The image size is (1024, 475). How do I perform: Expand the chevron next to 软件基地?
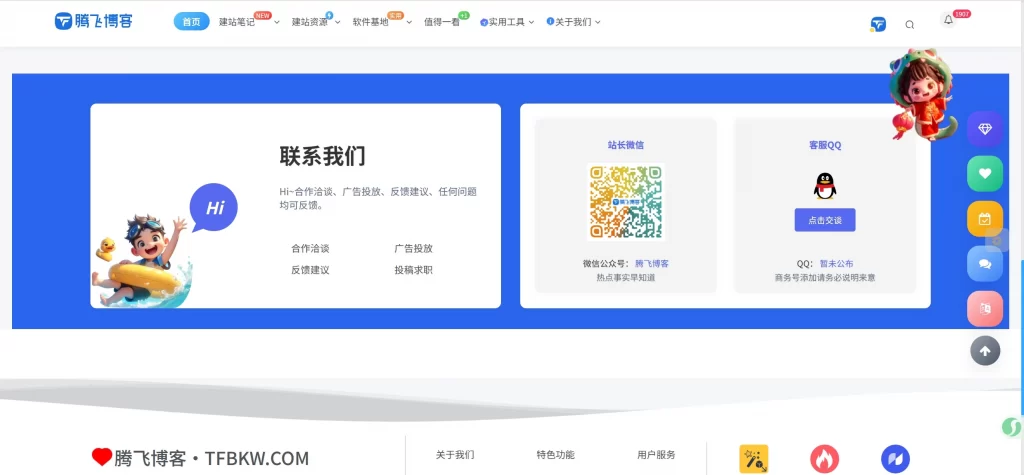409,23
